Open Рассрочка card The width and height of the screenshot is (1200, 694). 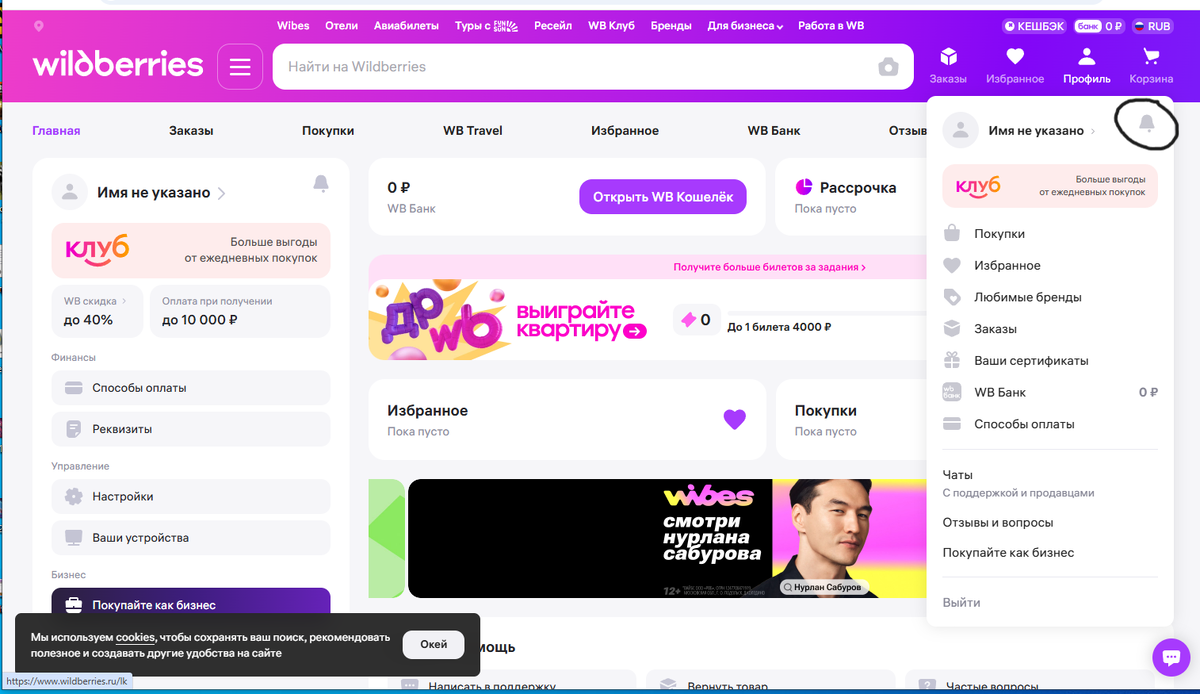pyautogui.click(x=851, y=197)
